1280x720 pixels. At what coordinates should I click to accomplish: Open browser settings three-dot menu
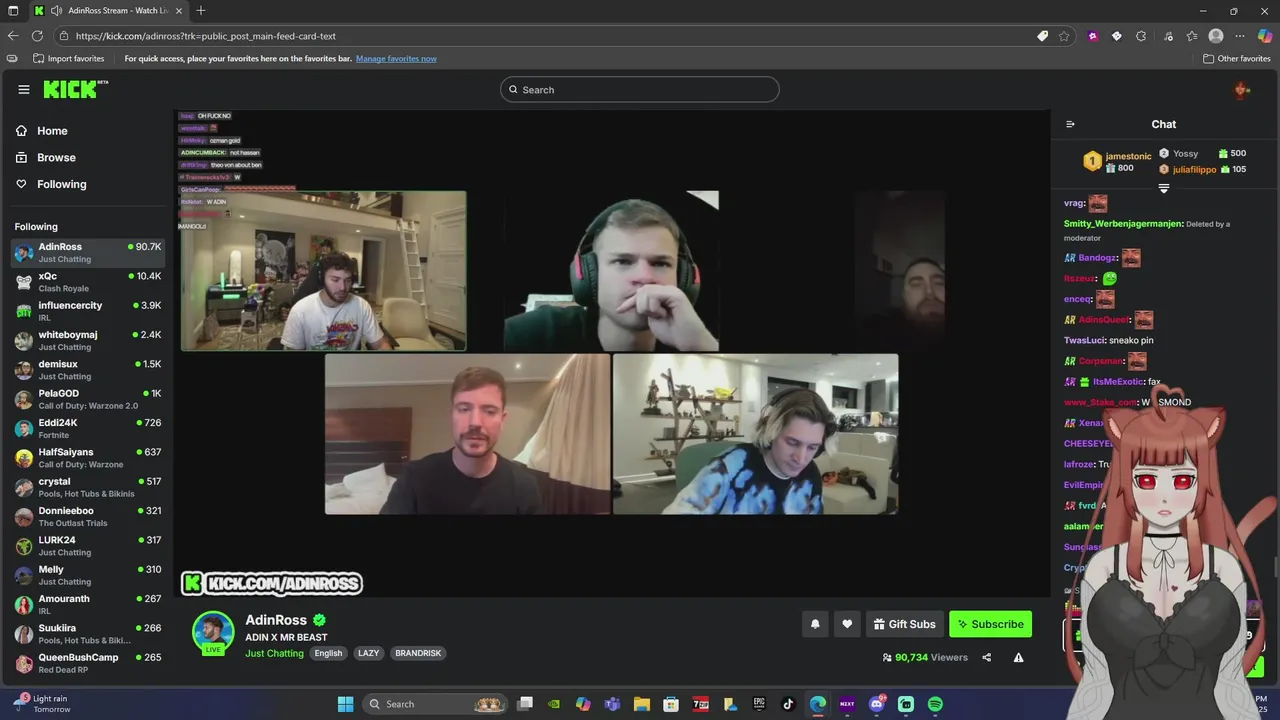[1240, 36]
